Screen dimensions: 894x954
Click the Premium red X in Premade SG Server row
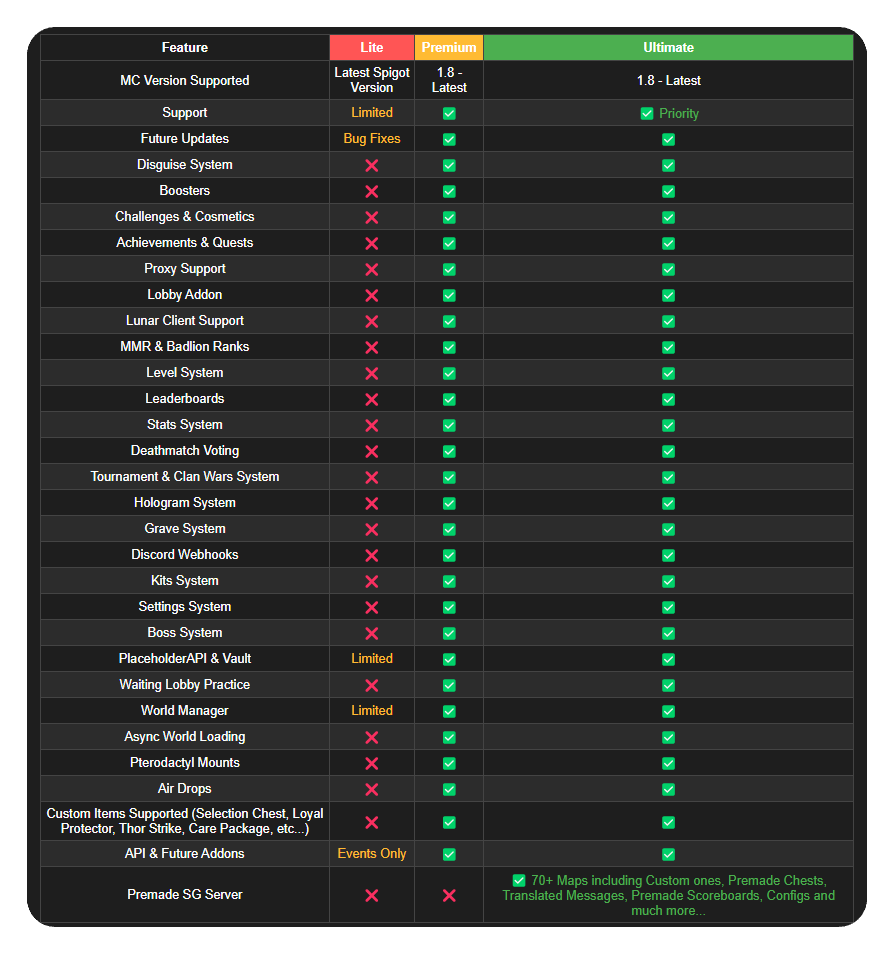[x=449, y=895]
